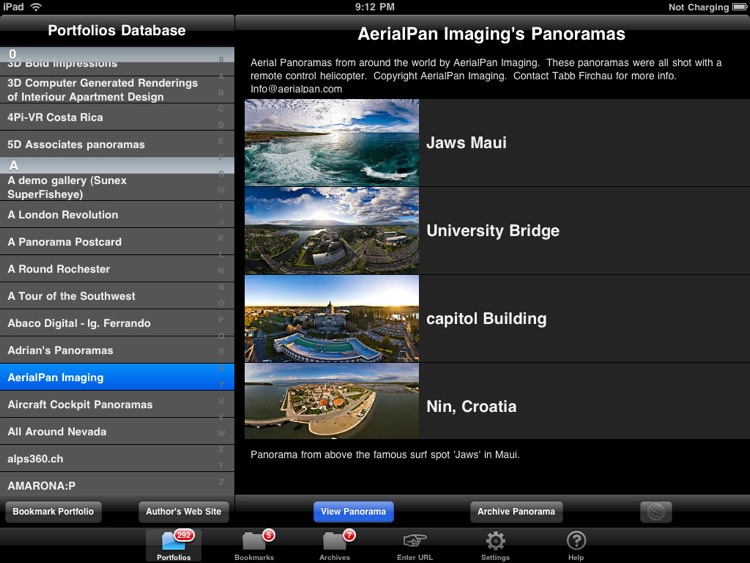The width and height of the screenshot is (750, 563).
Task: Open 5D Associates panoramas portfolio
Action: point(117,144)
